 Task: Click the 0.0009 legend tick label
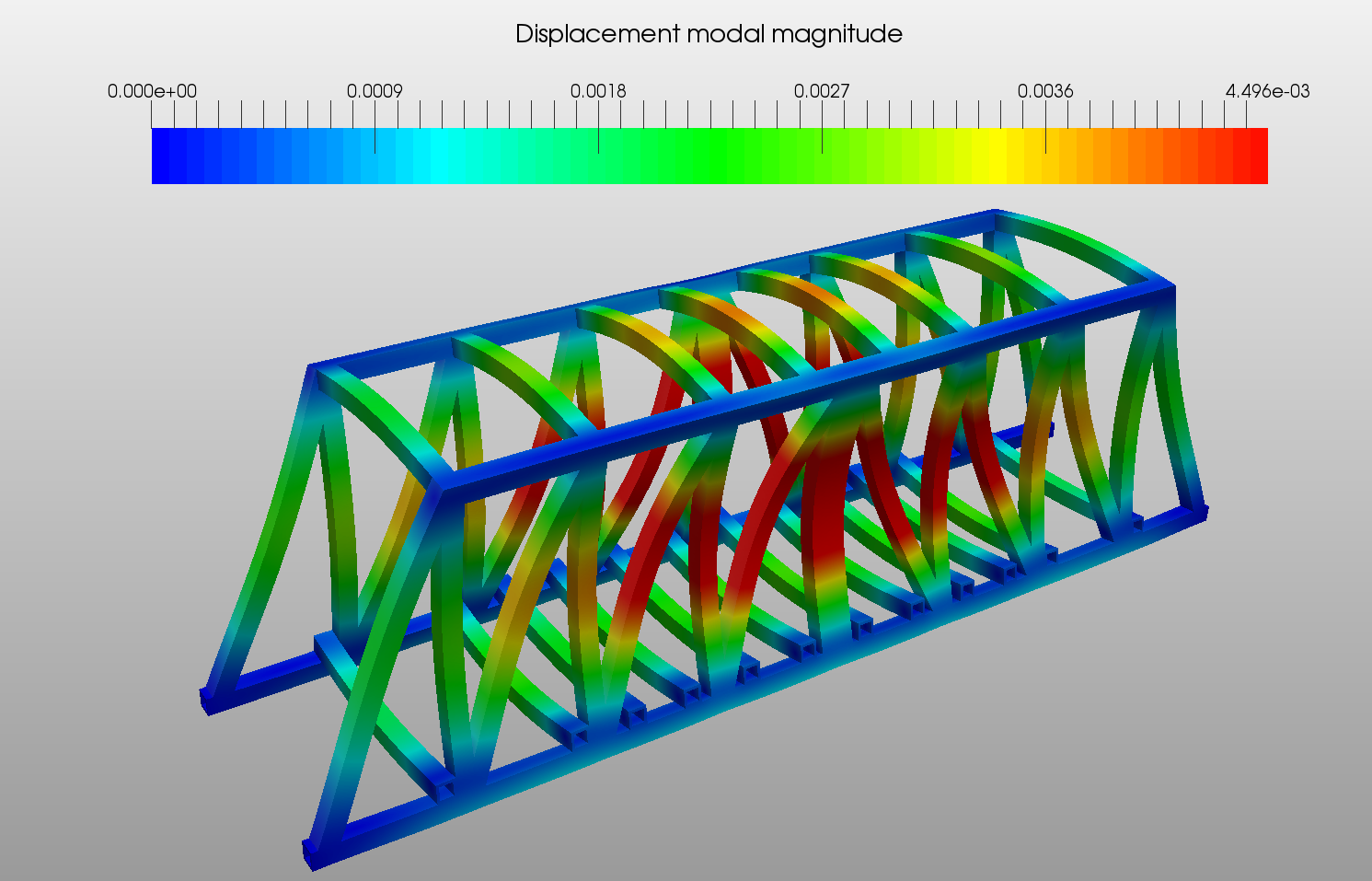point(375,91)
